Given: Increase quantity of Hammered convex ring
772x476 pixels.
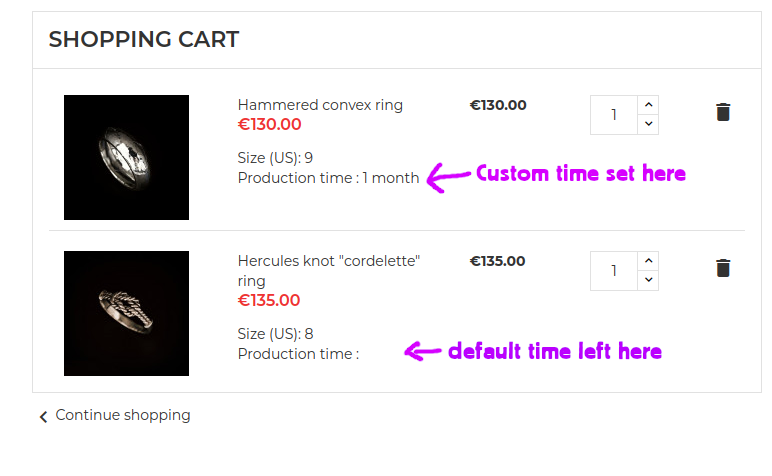Looking at the screenshot, I should coord(648,104).
